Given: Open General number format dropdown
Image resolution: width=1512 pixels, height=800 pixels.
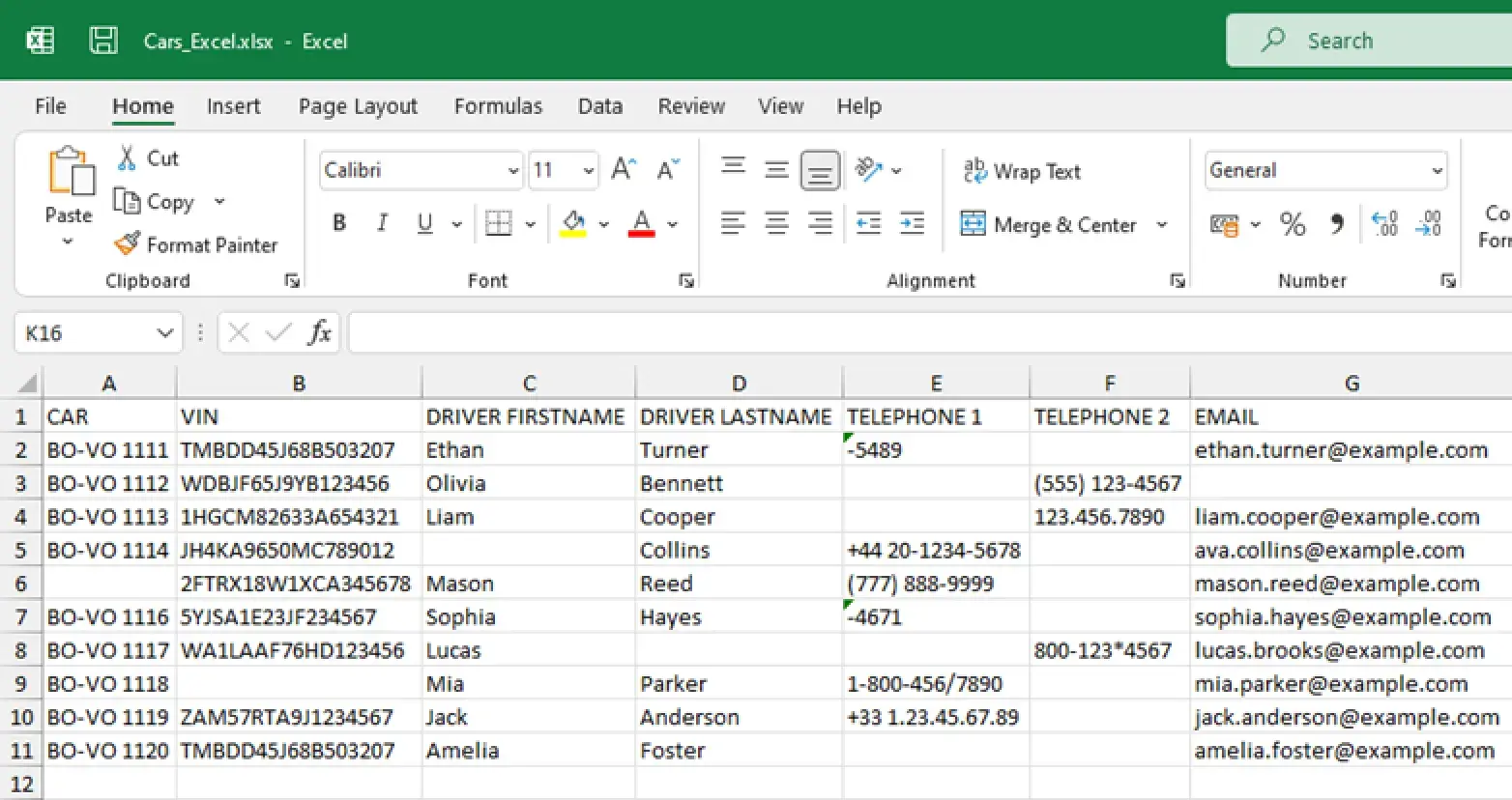Looking at the screenshot, I should 1438,170.
